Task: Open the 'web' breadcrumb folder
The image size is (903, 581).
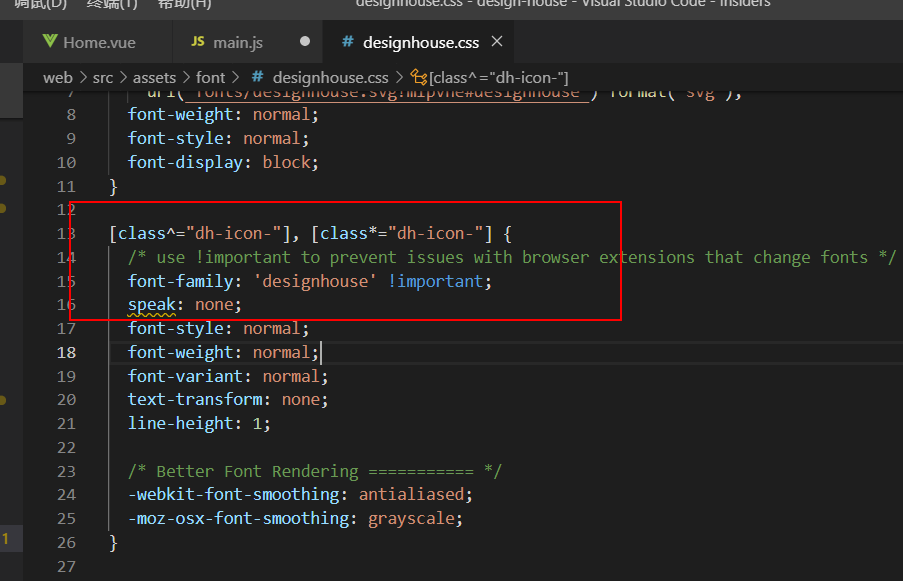Action: [57, 77]
